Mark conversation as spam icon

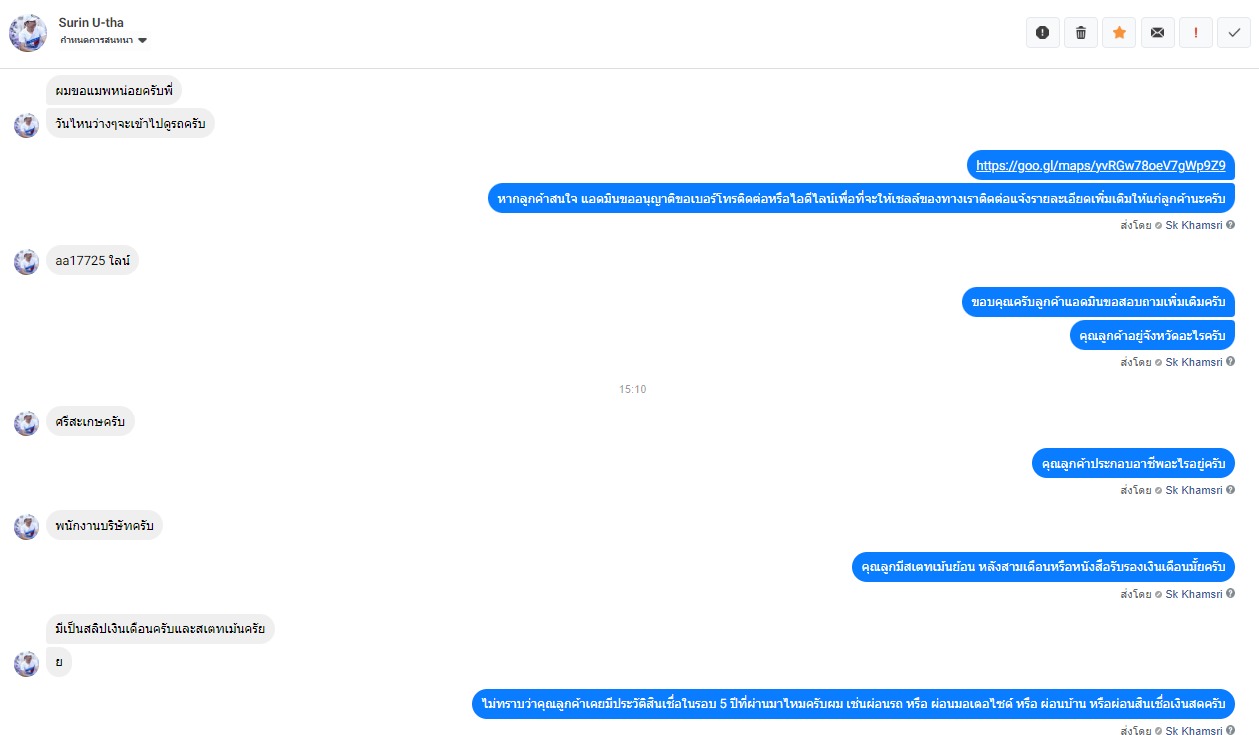(1043, 33)
